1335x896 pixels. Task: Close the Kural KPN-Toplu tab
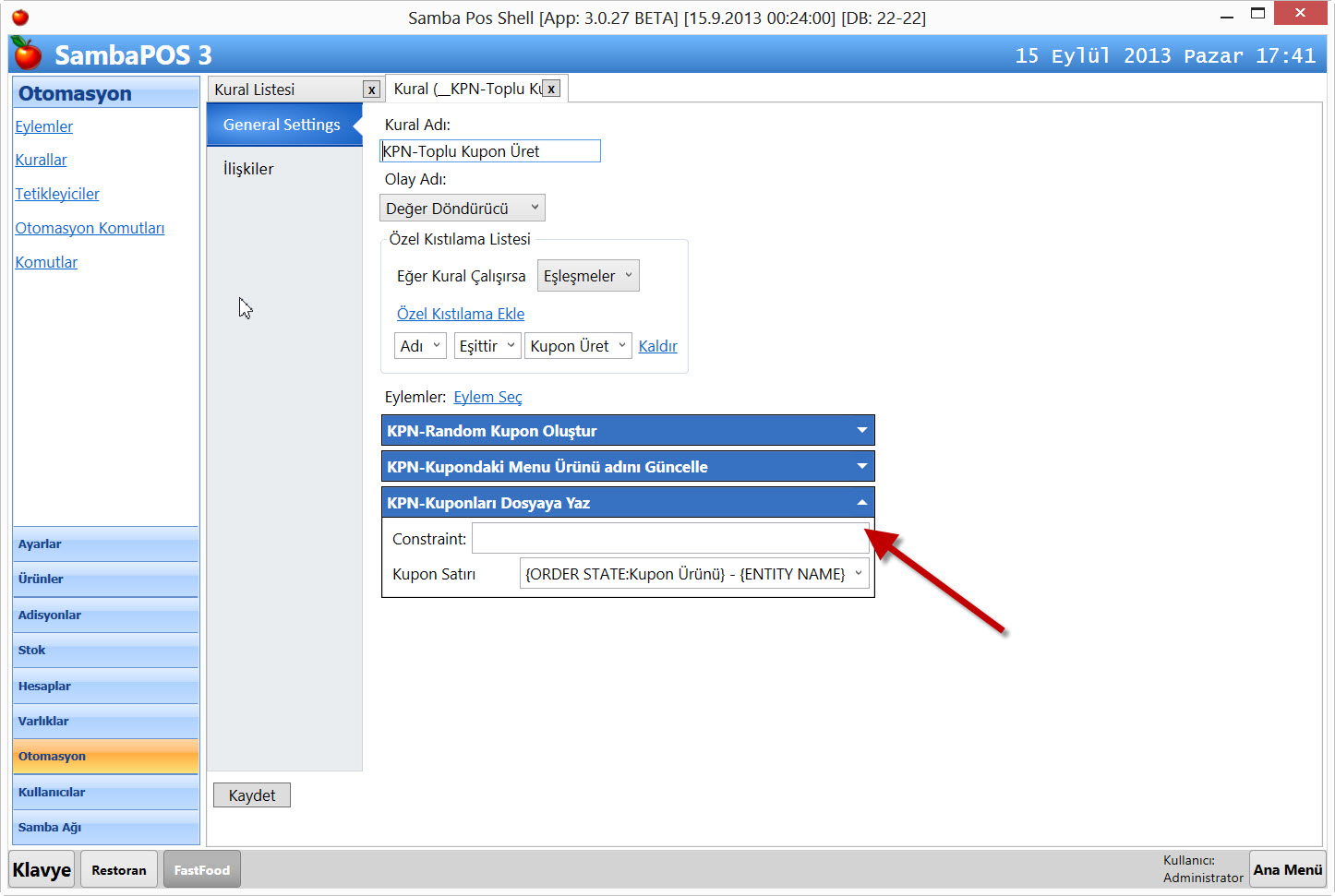pyautogui.click(x=551, y=89)
